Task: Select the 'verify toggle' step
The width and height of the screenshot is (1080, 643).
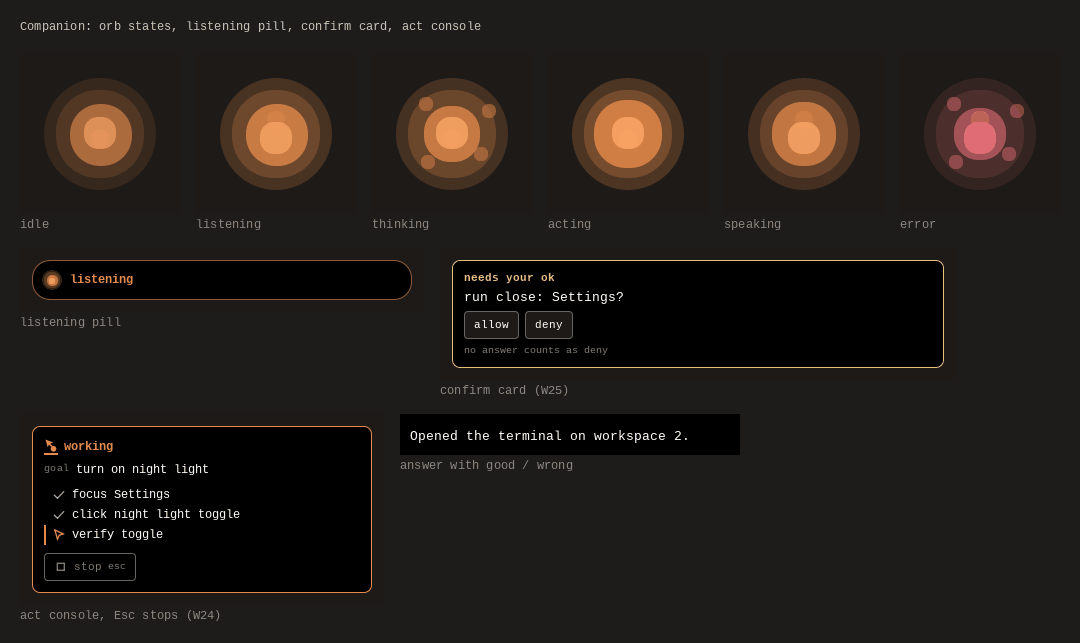Action: (x=117, y=535)
